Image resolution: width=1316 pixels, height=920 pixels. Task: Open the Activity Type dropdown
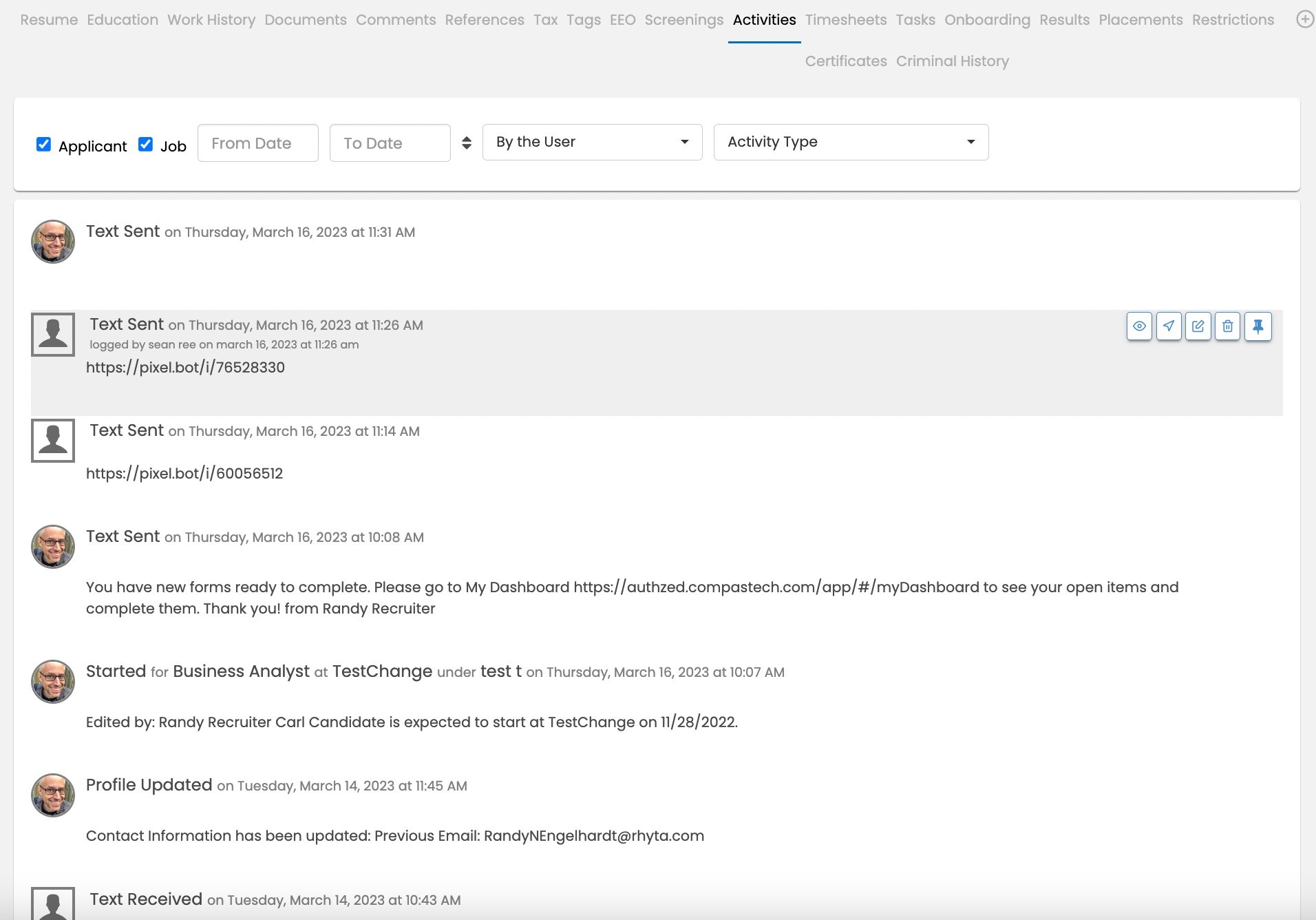click(x=851, y=142)
